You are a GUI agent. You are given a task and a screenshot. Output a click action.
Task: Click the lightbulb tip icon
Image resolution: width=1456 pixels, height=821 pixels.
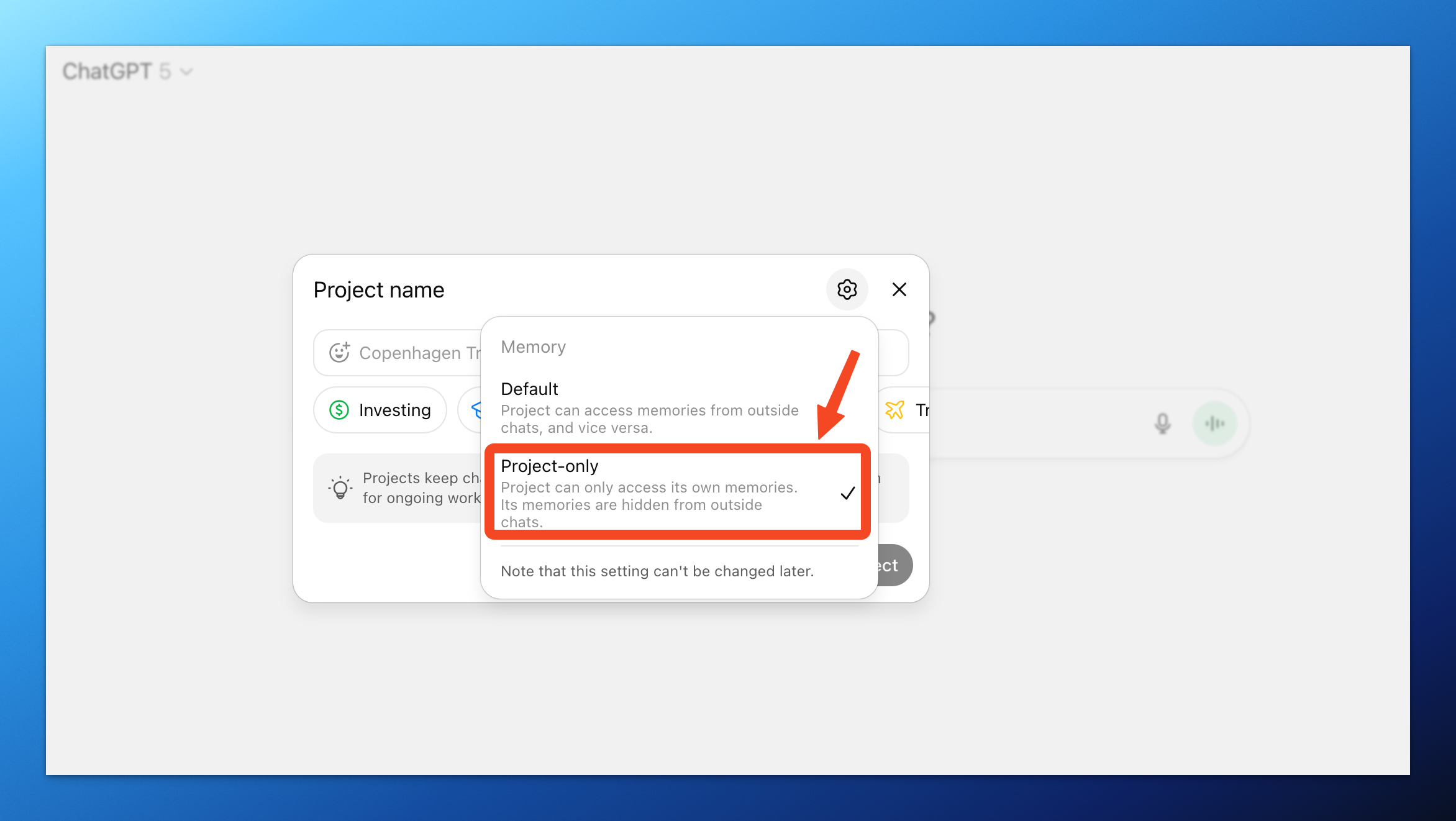[340, 488]
